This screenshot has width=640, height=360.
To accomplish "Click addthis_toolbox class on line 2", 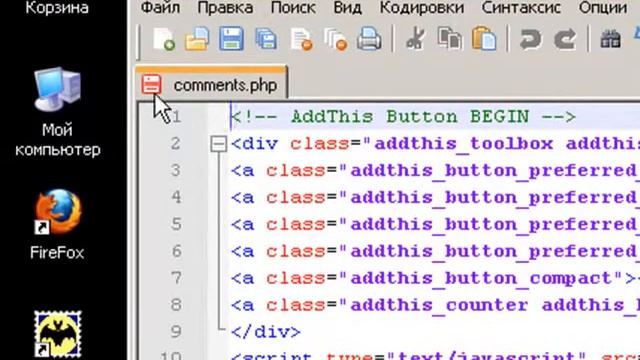I will (x=464, y=144).
